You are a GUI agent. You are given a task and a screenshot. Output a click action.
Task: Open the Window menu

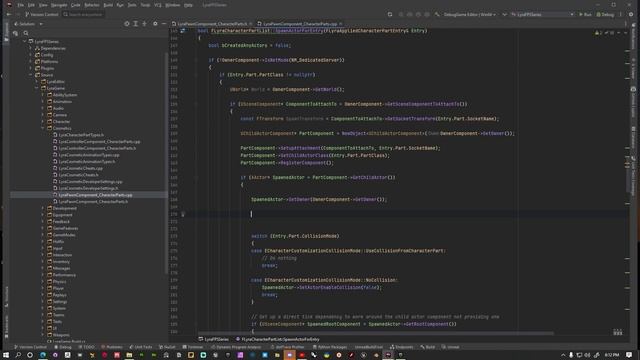173,5
